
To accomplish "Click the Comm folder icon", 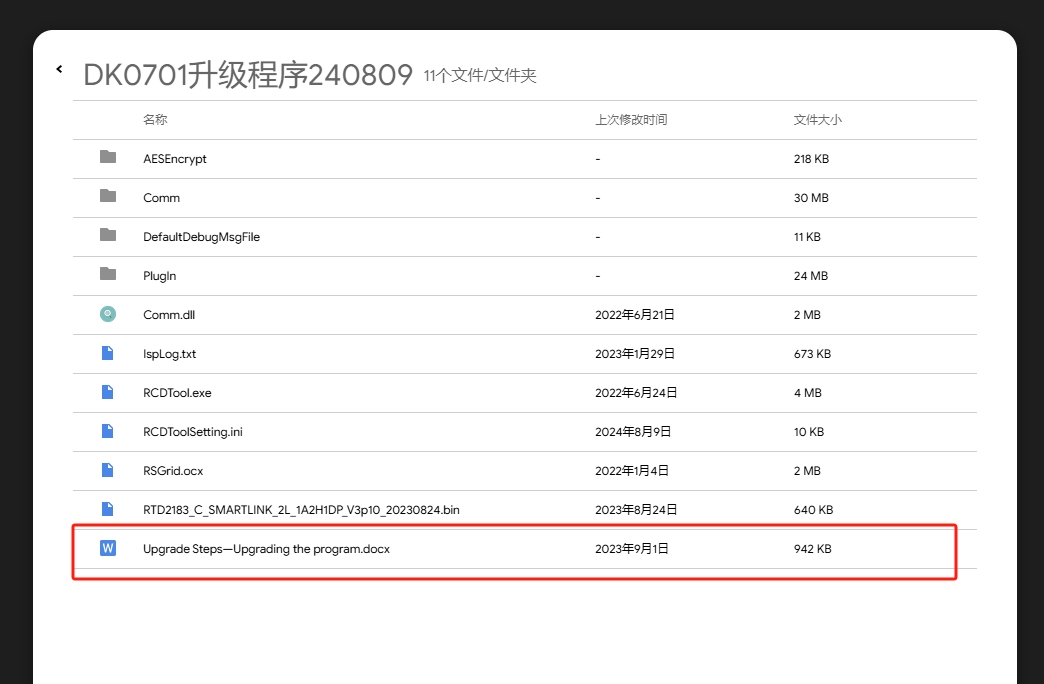I will point(108,196).
